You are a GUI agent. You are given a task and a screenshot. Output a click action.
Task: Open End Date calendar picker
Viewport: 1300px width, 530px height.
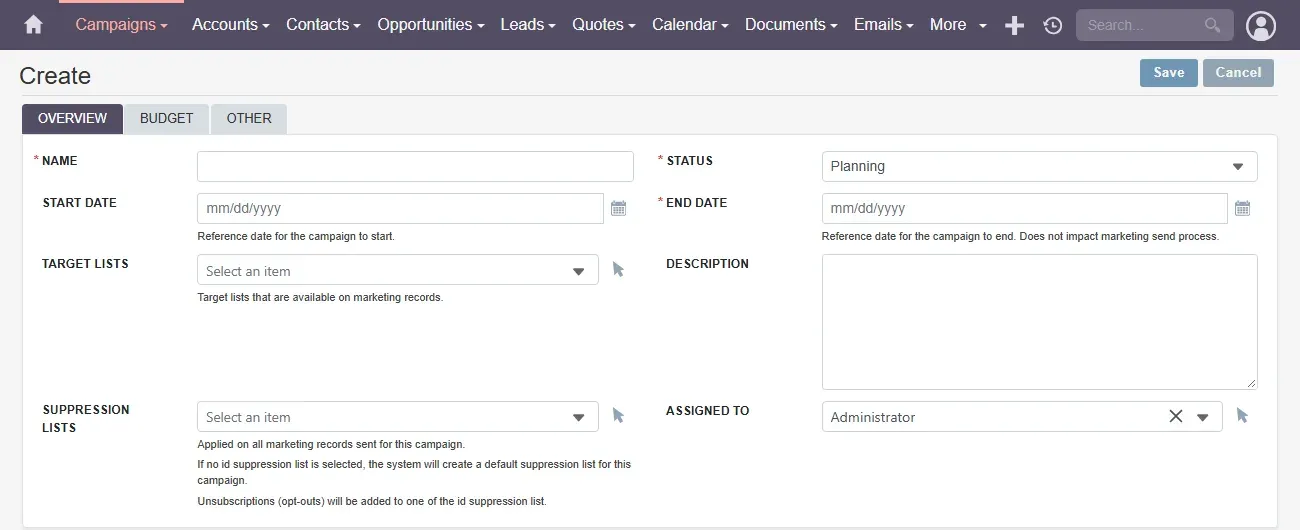[x=1242, y=208]
